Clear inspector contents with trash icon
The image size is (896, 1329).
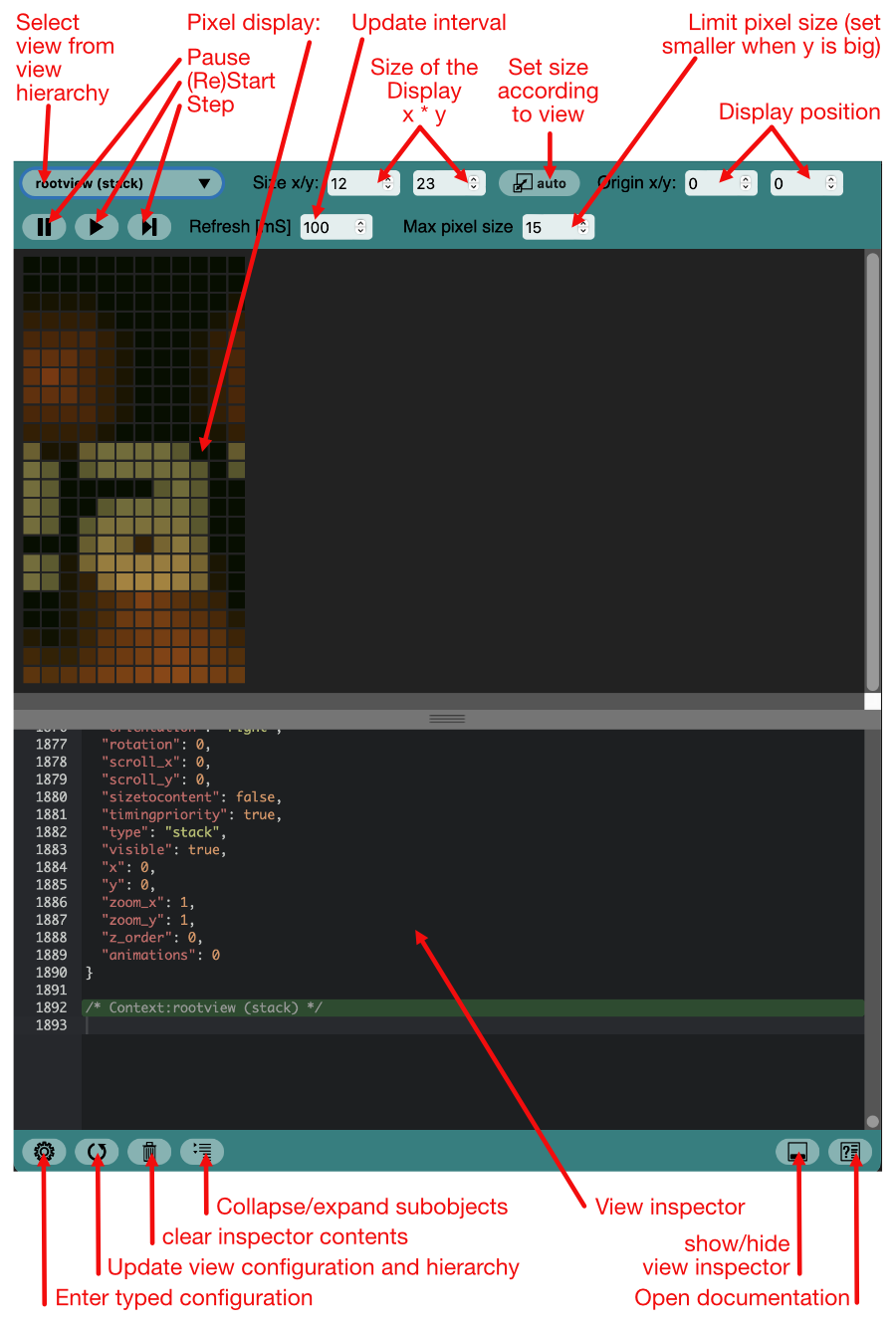pyautogui.click(x=149, y=1152)
